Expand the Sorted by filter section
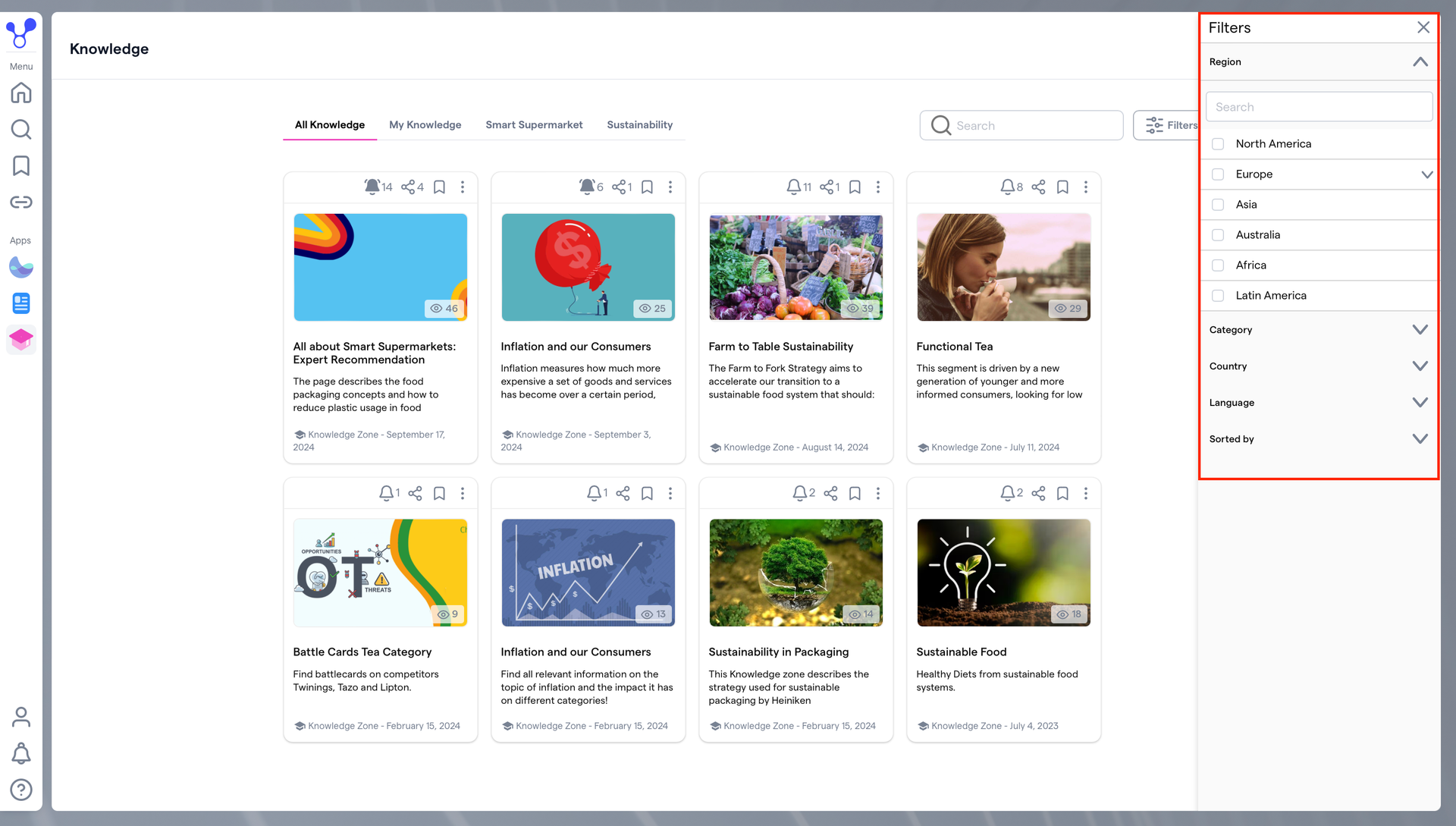Viewport: 1456px width, 826px height. (1420, 438)
